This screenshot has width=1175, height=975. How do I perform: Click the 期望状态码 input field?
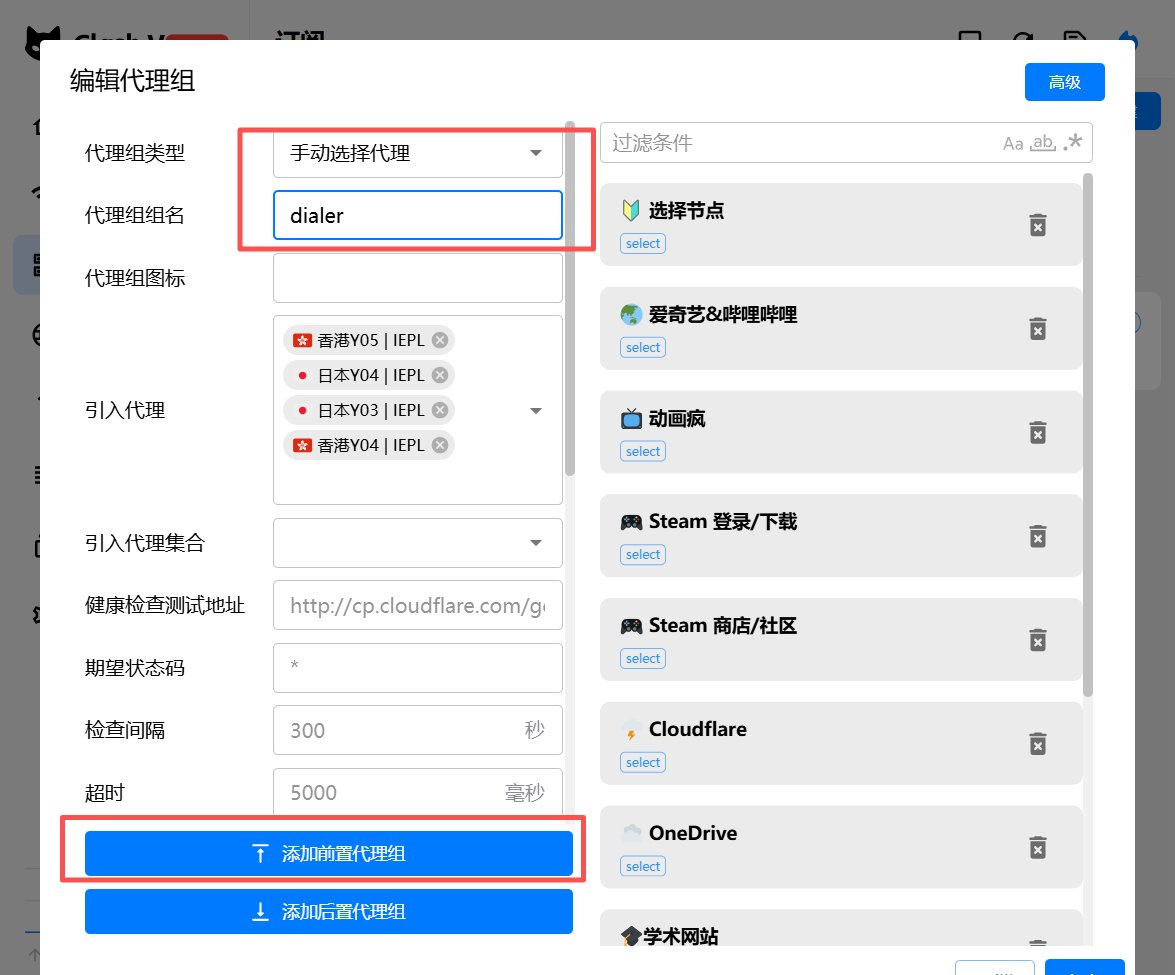[x=417, y=668]
